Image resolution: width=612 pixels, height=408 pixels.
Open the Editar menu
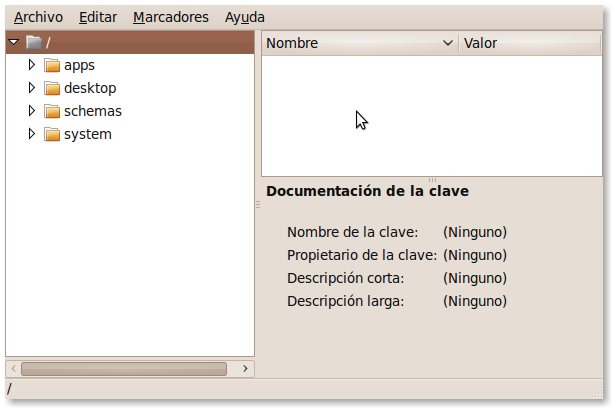click(97, 17)
